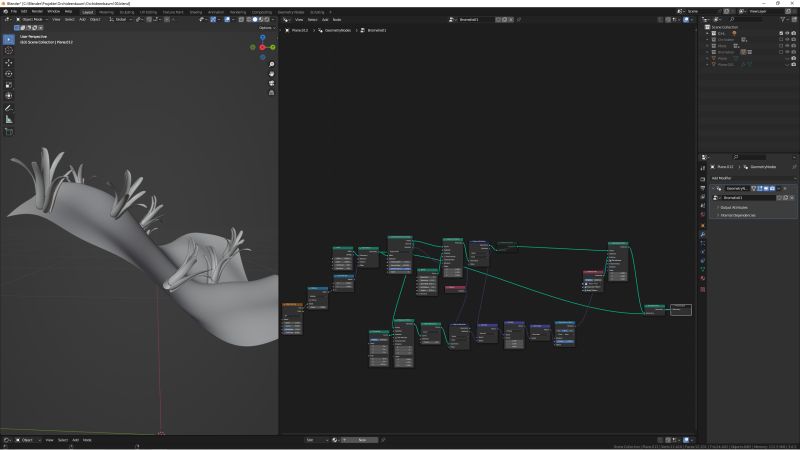Expand the Output Attributes subpanel
The width and height of the screenshot is (800, 450).
pyautogui.click(x=733, y=207)
